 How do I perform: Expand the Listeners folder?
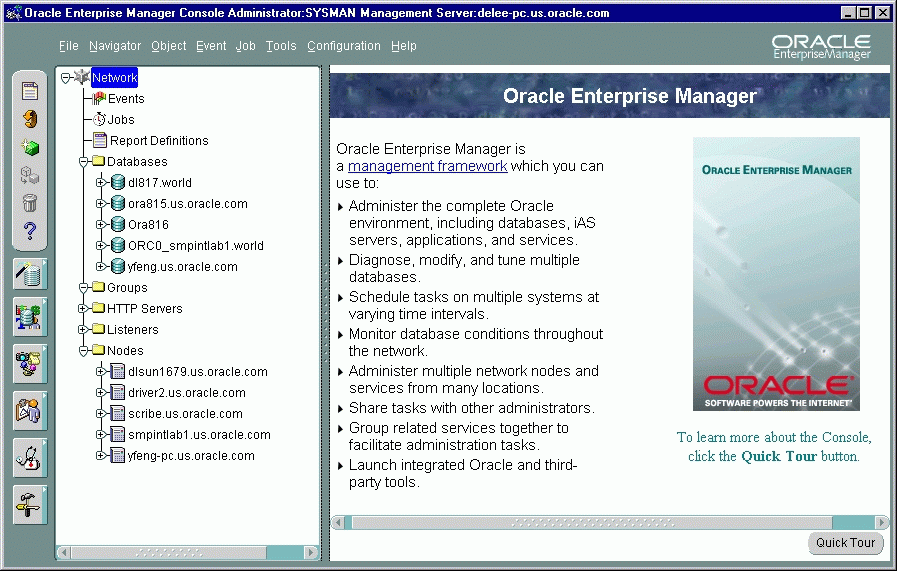pos(84,330)
